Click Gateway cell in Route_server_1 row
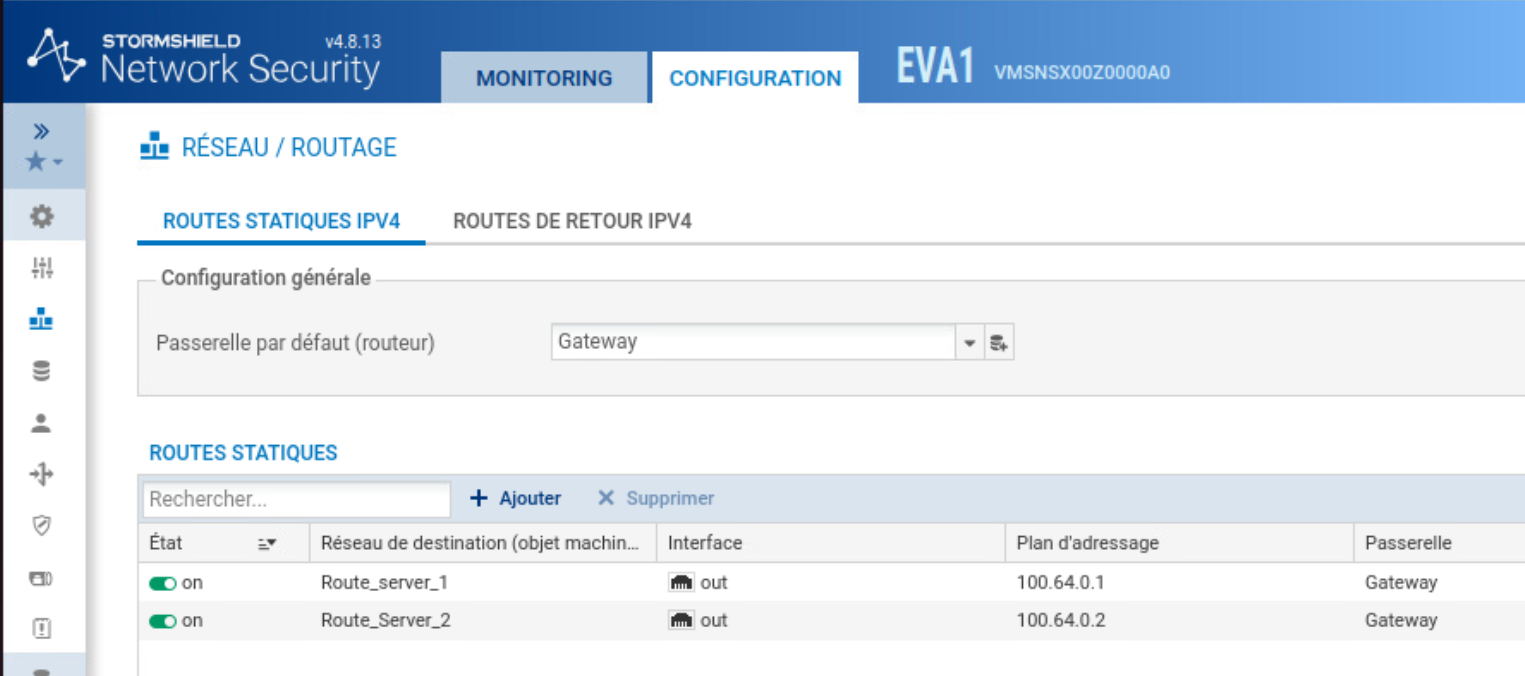Screen dimensions: 1525x676 tap(1401, 582)
